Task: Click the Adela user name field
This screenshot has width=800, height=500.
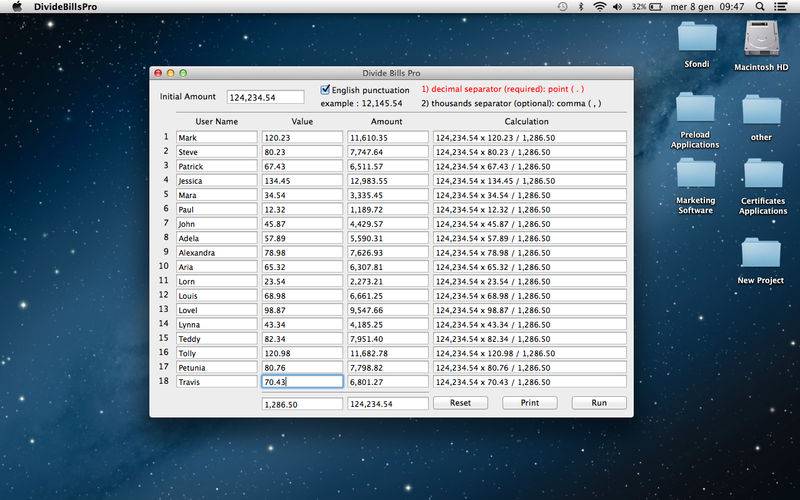Action: click(217, 238)
